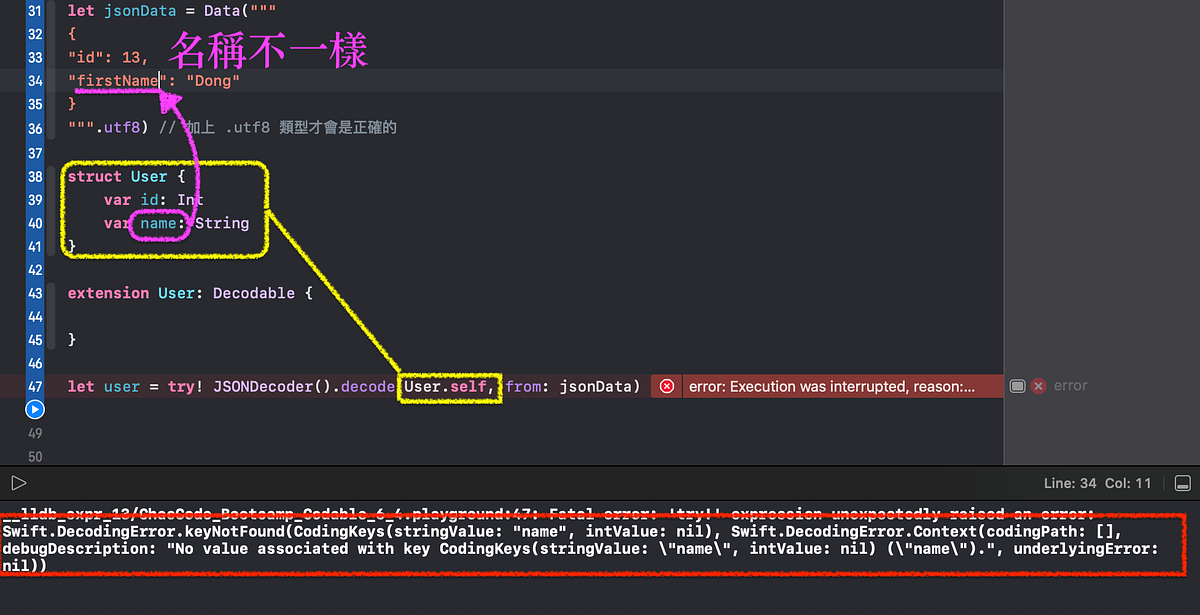Click the red error badge beside line 47
This screenshot has width=1200, height=615.
[666, 385]
